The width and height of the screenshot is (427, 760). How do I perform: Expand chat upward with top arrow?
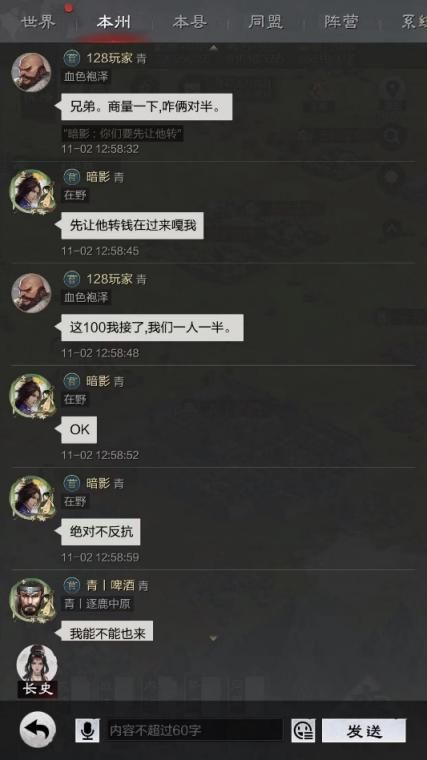tap(213, 48)
